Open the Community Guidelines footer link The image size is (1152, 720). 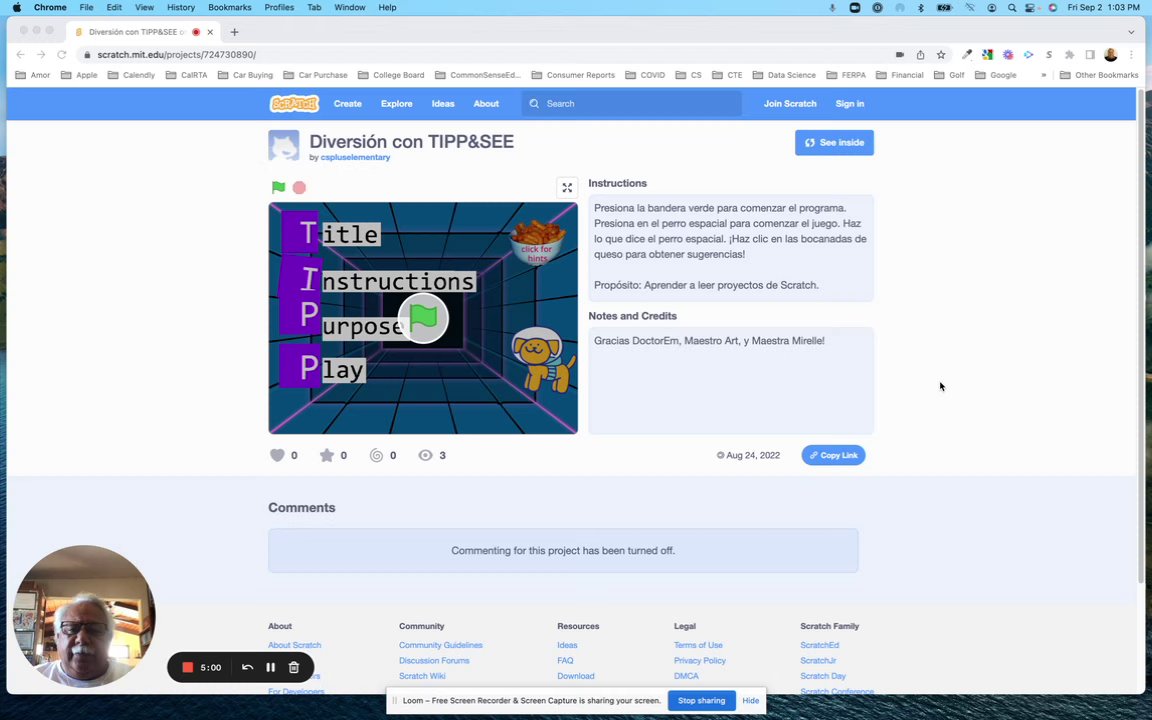tap(441, 645)
